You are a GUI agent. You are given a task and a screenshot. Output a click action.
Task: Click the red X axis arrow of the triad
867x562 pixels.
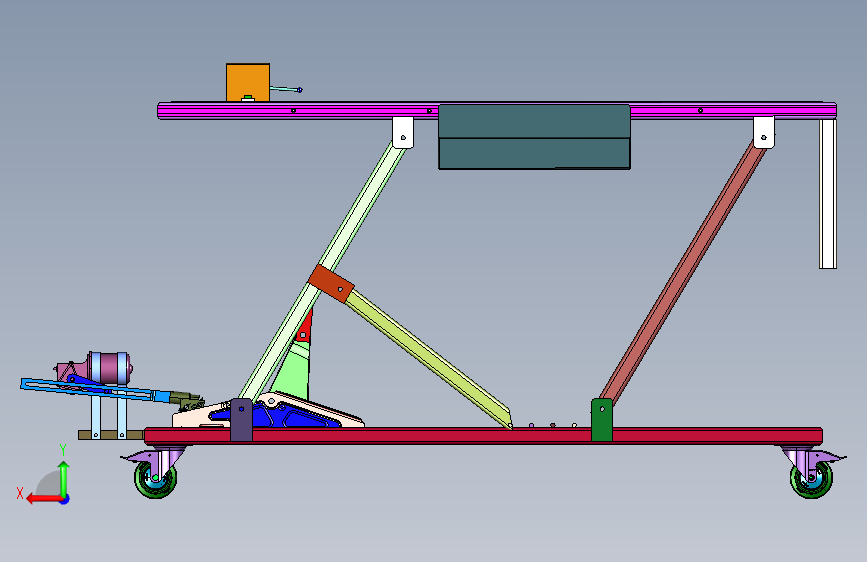44,499
